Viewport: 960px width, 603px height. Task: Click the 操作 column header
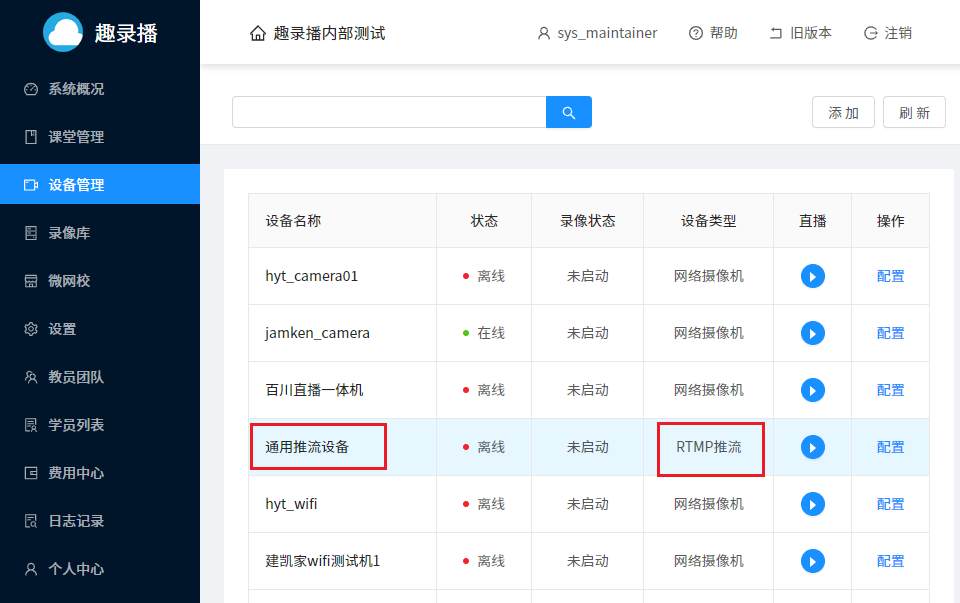[890, 221]
